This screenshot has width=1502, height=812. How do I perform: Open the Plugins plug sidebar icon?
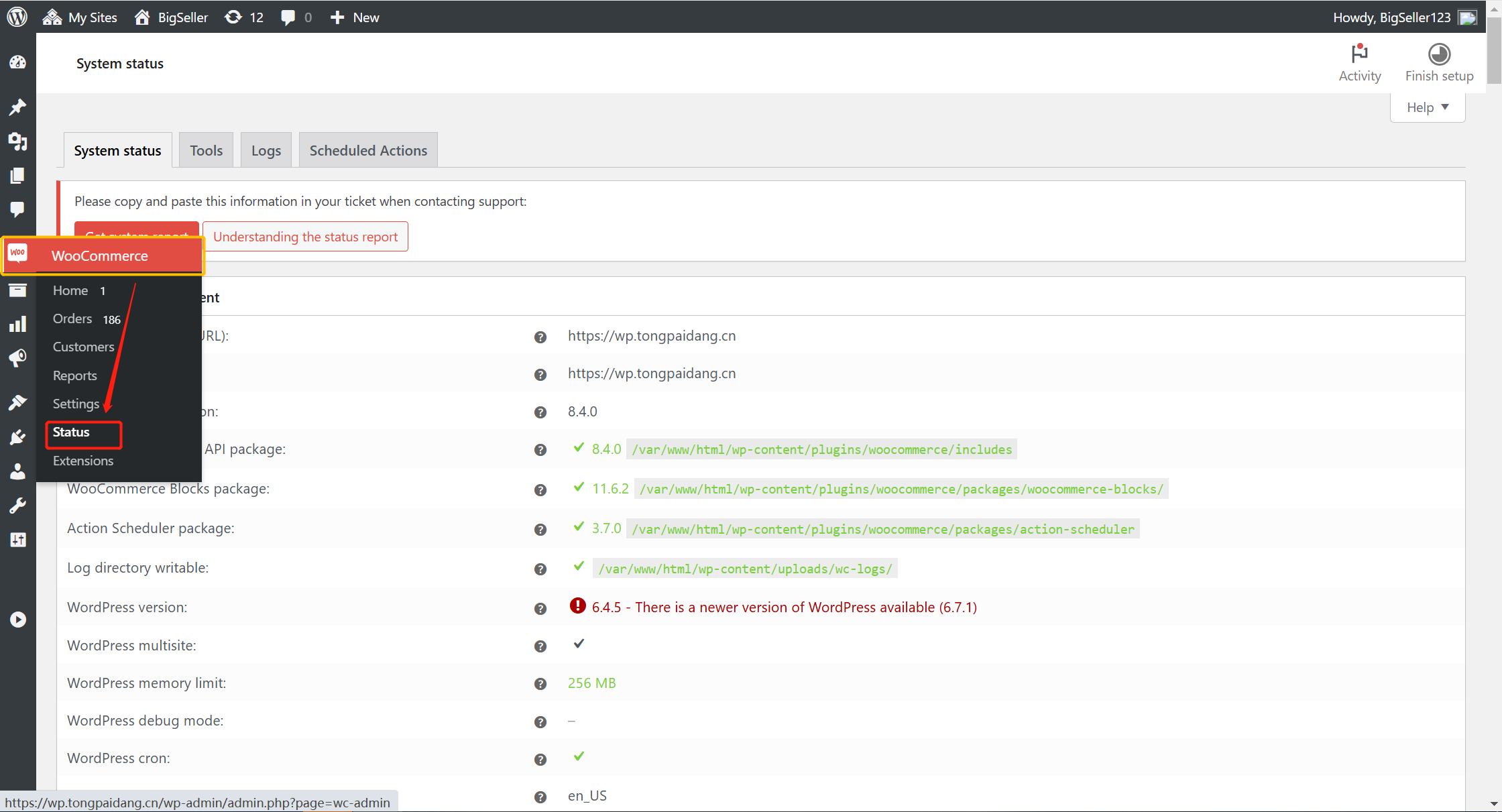pos(17,437)
